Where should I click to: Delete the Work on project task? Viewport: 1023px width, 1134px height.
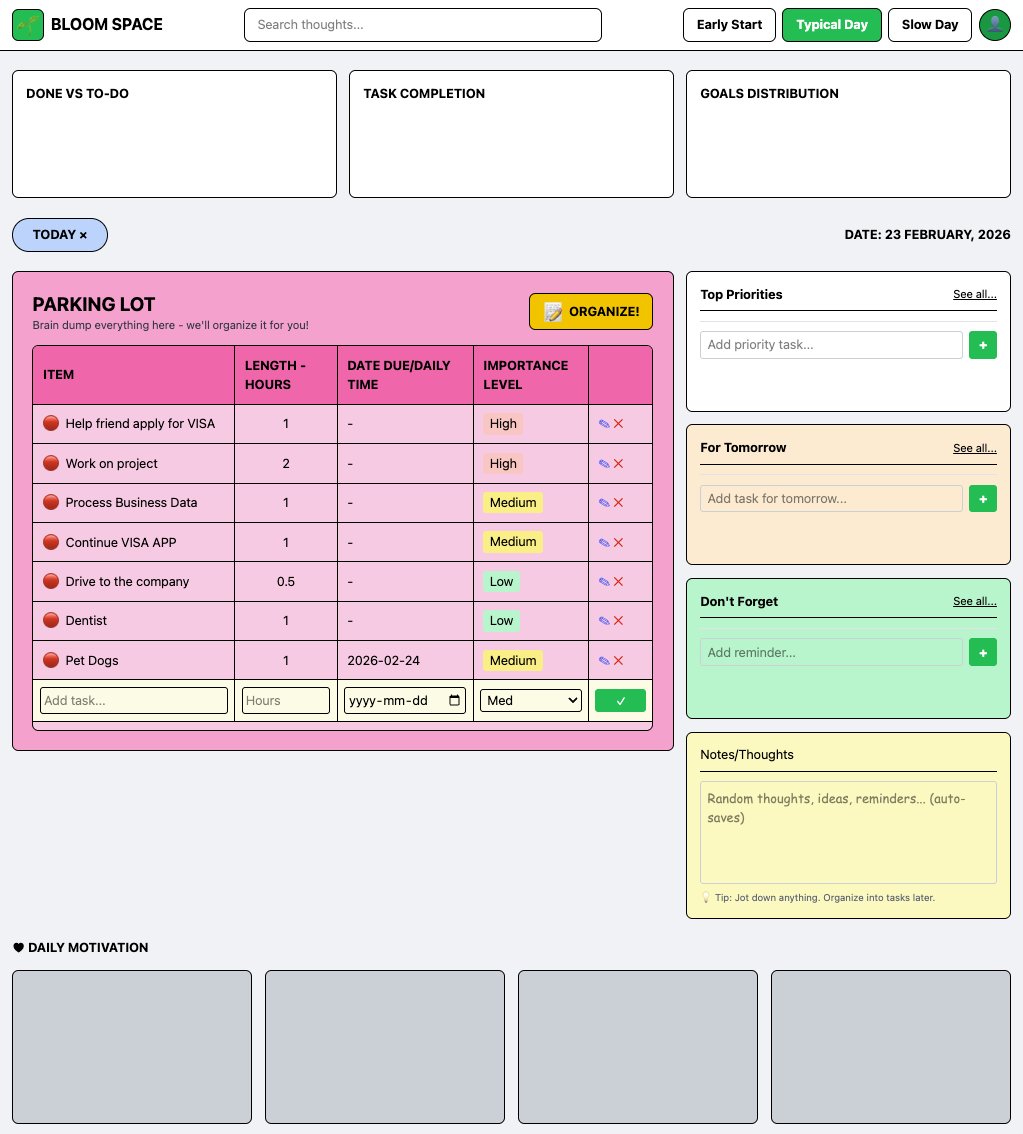point(618,464)
